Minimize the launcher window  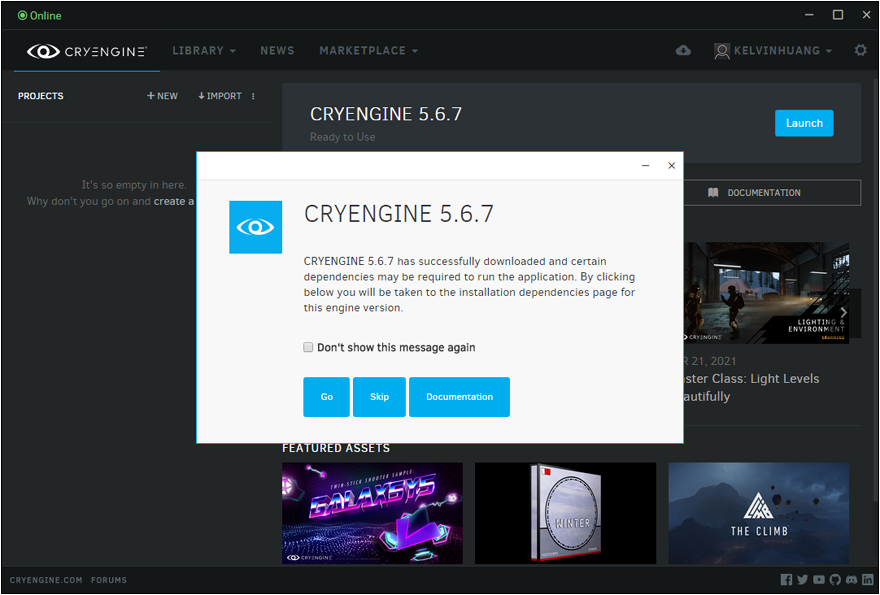click(809, 15)
